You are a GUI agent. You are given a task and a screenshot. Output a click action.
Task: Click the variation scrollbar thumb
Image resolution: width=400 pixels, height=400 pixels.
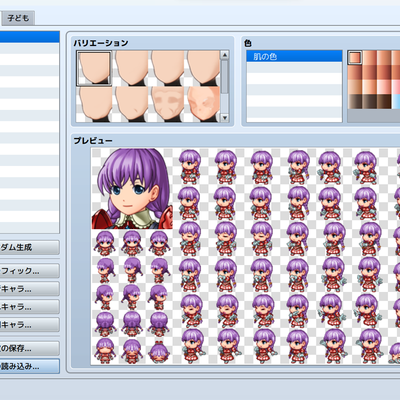pyautogui.click(x=225, y=77)
